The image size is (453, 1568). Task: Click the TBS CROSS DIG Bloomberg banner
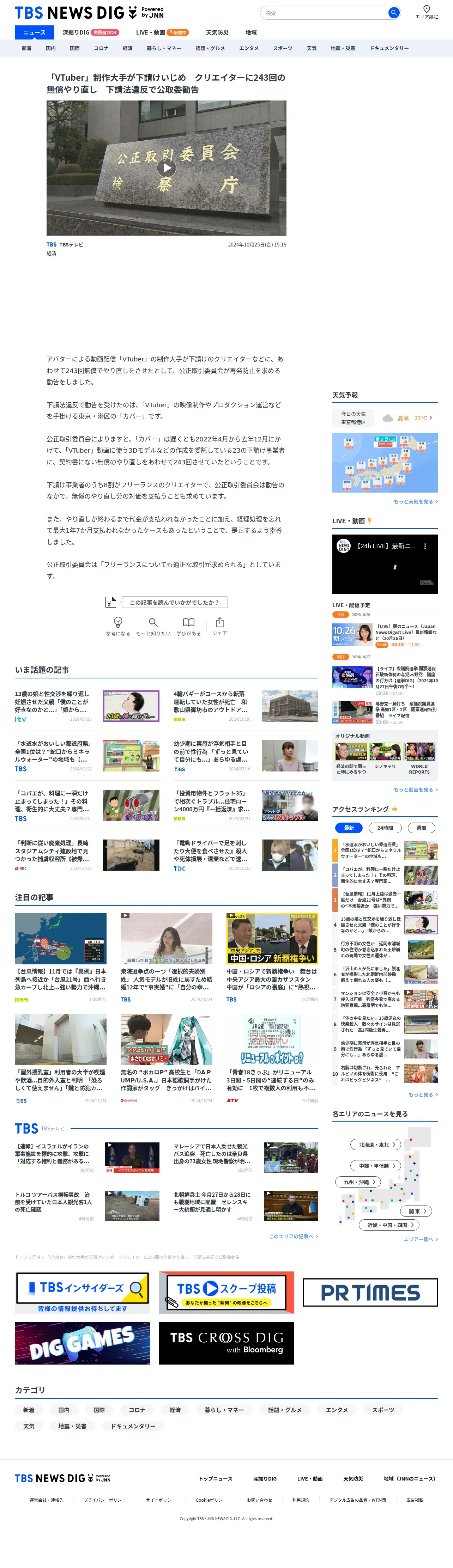pyautogui.click(x=226, y=1343)
